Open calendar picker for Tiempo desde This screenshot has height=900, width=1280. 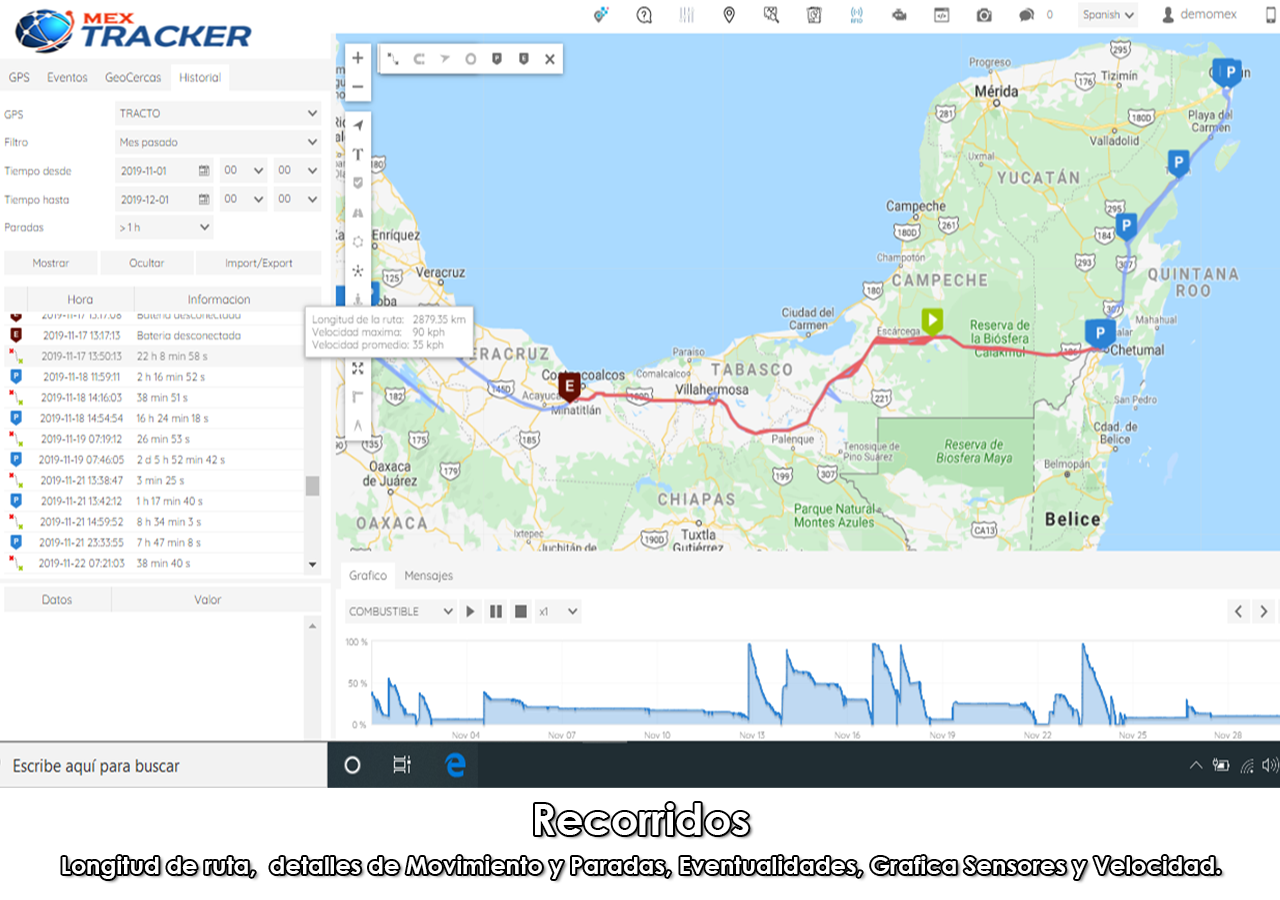204,171
